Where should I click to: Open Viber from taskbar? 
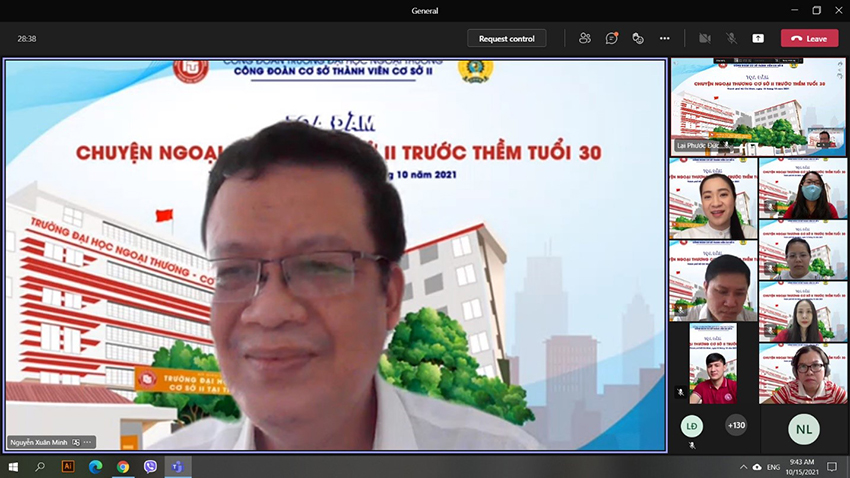coord(150,467)
